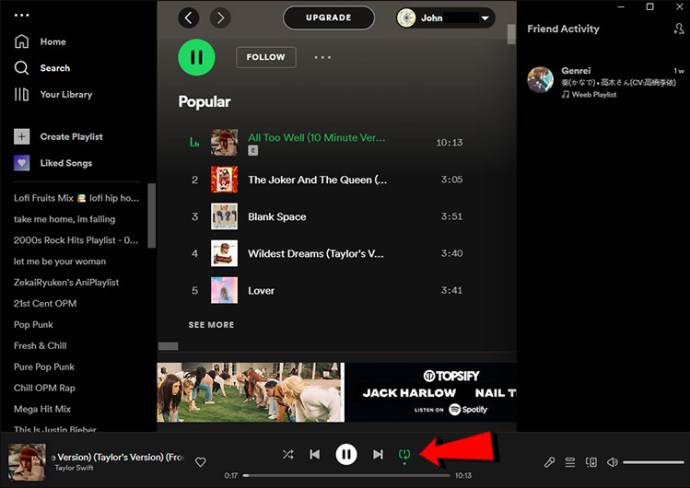Toggle shuffle playback
Screen dimensions: 690x488
click(288, 454)
